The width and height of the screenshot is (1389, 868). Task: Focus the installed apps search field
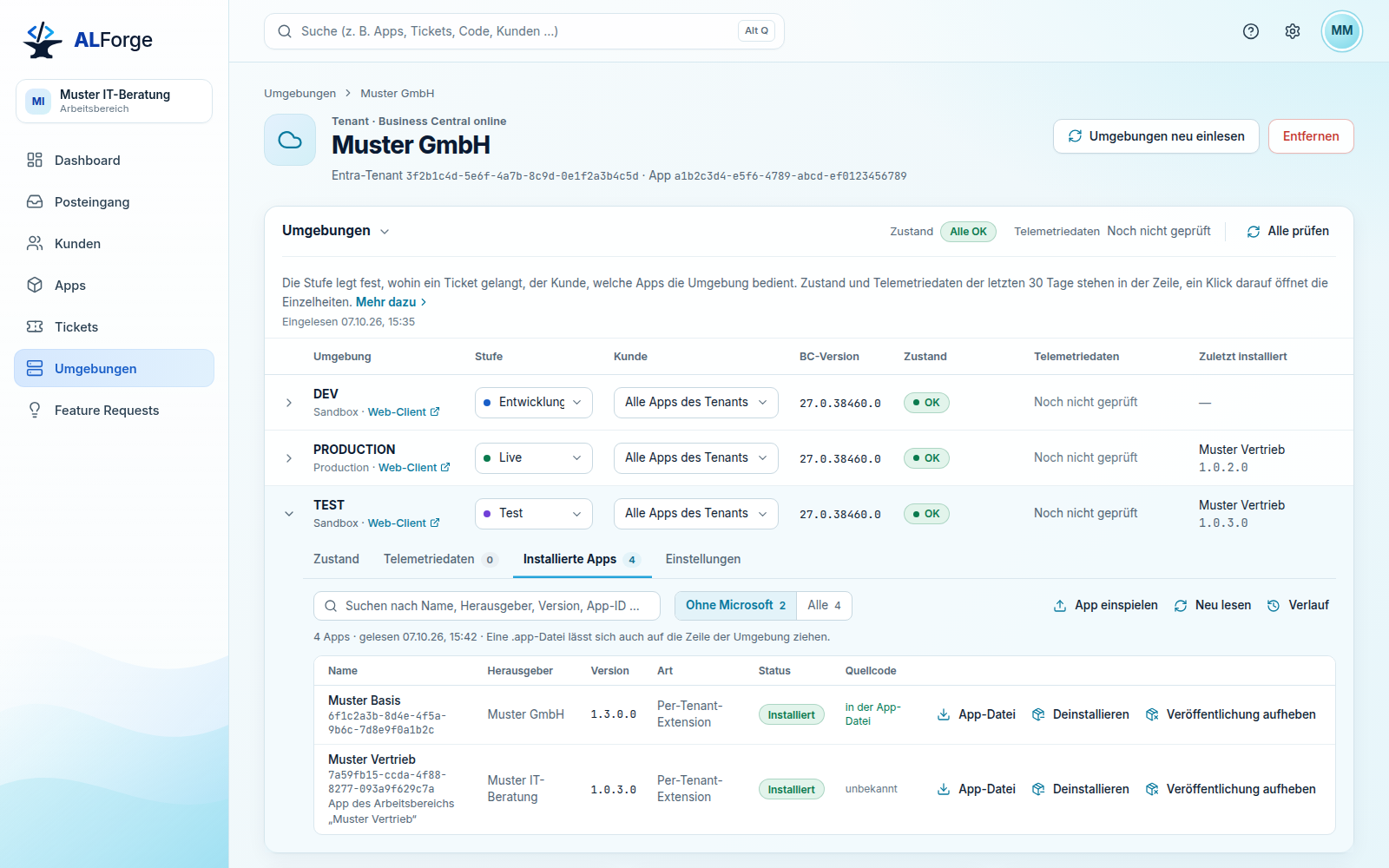[487, 606]
